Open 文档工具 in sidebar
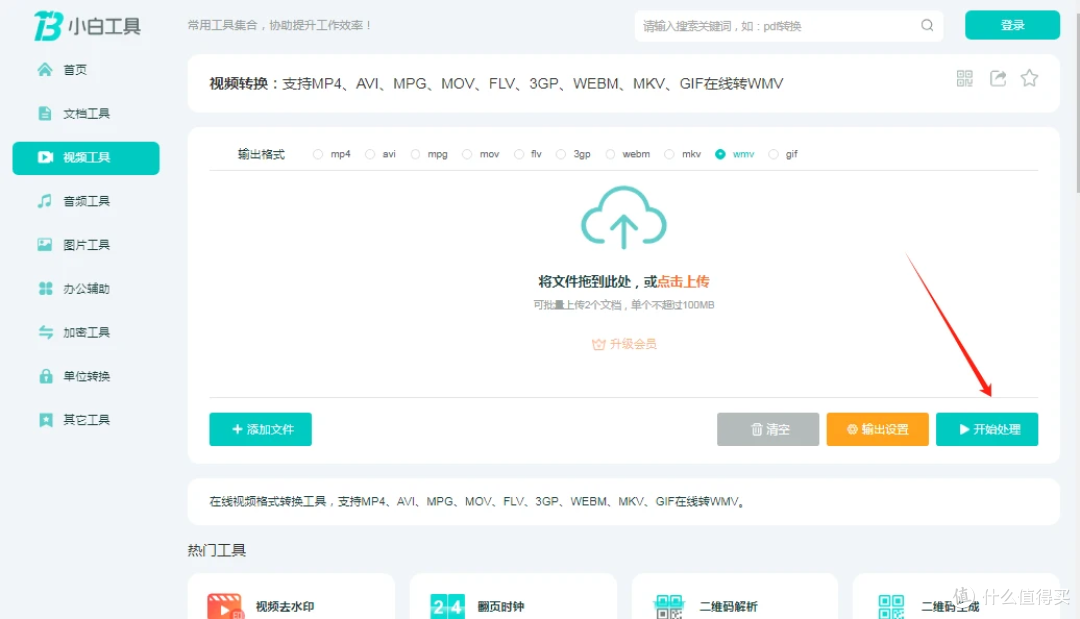The height and width of the screenshot is (619, 1080). coord(86,114)
